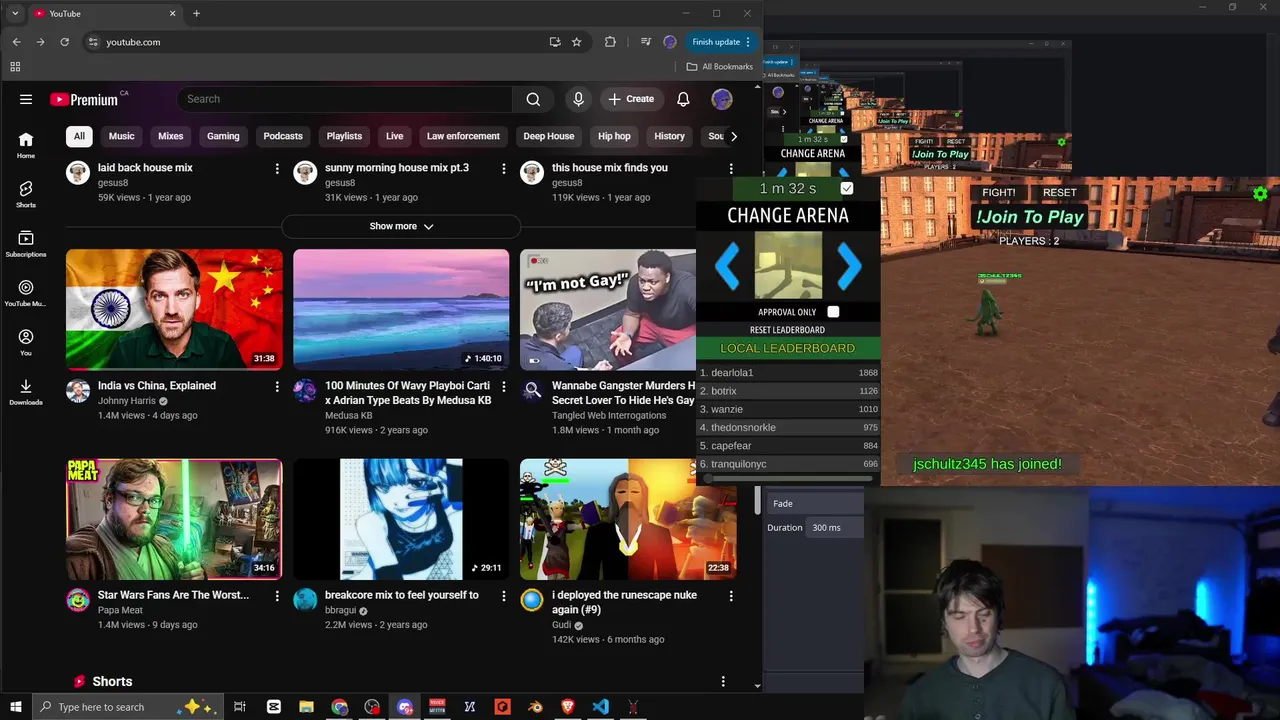Select leaderboard row 1. dearlola1
This screenshot has width=1280, height=720.
pos(788,373)
